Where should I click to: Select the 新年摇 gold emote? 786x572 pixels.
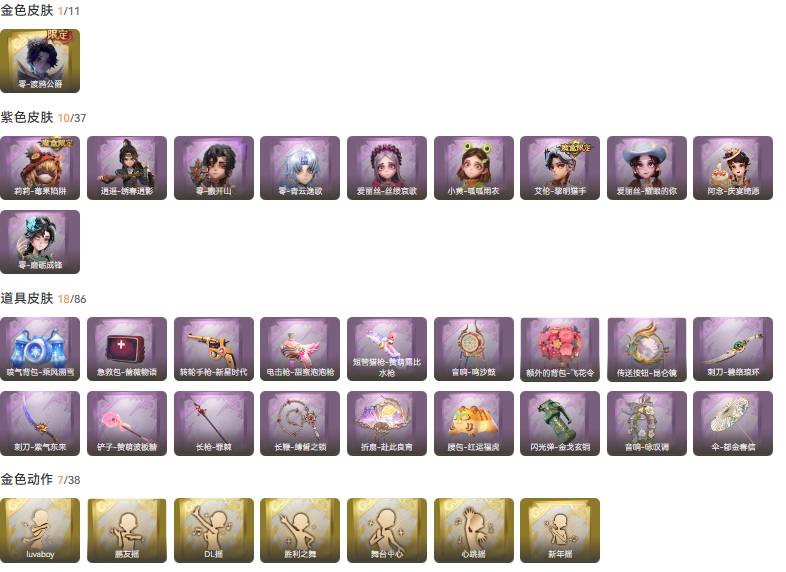(560, 530)
